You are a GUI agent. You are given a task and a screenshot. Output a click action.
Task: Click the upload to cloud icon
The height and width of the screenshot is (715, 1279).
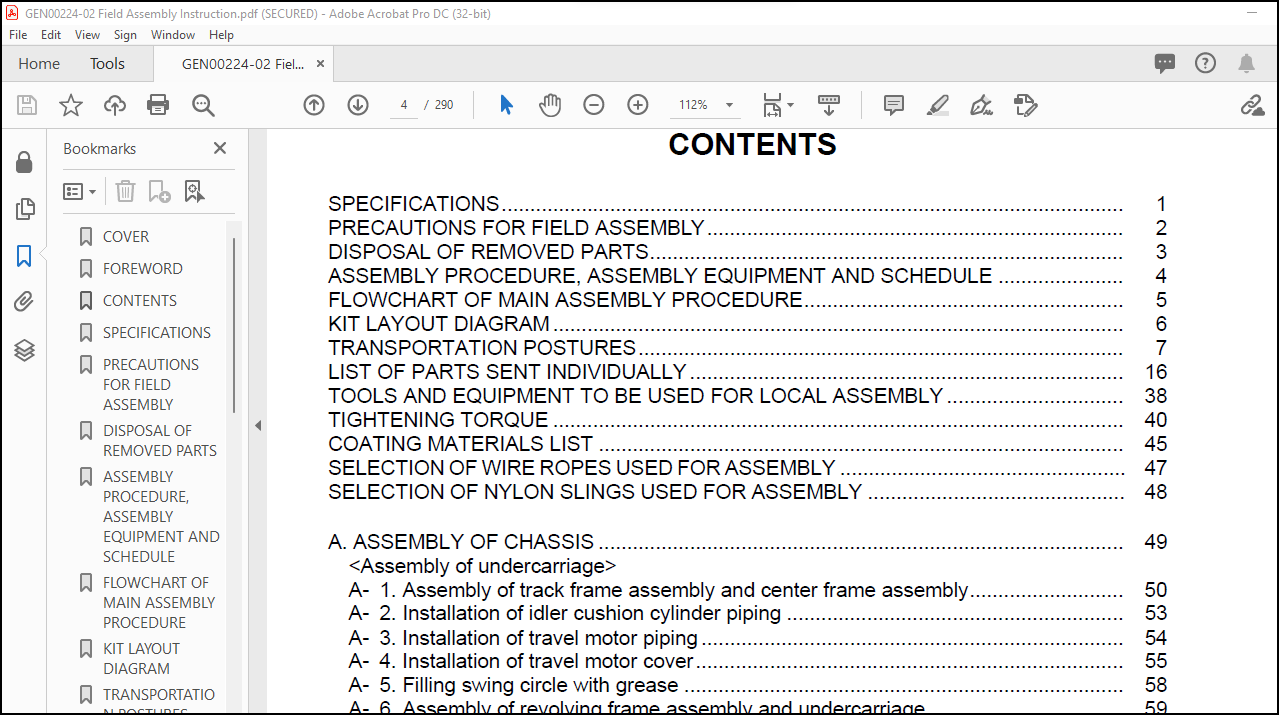115,105
